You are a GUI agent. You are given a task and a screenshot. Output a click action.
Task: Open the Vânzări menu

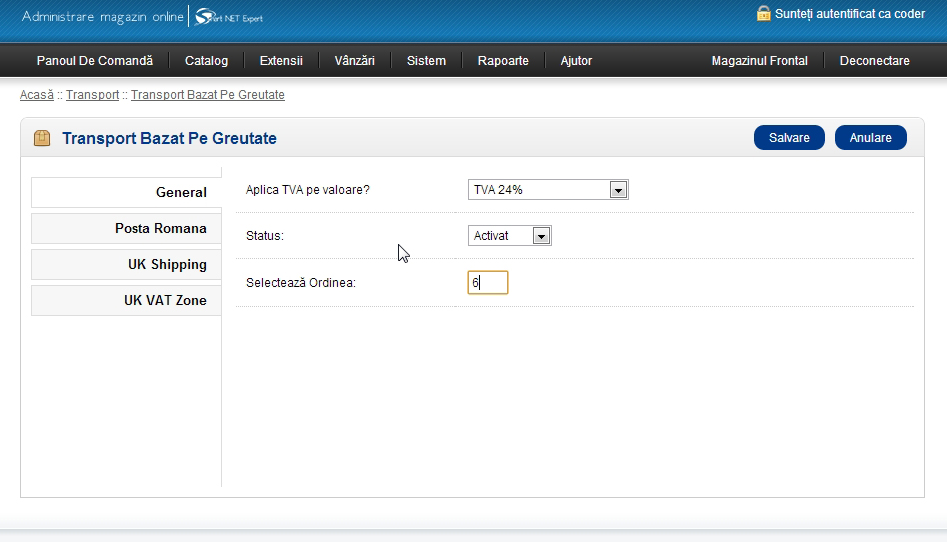(355, 61)
